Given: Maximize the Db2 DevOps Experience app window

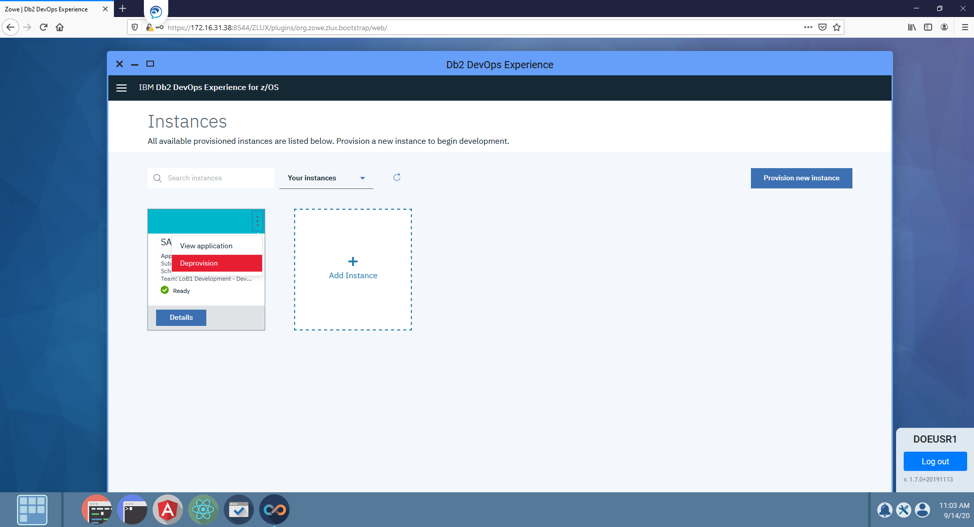Looking at the screenshot, I should tap(150, 64).
